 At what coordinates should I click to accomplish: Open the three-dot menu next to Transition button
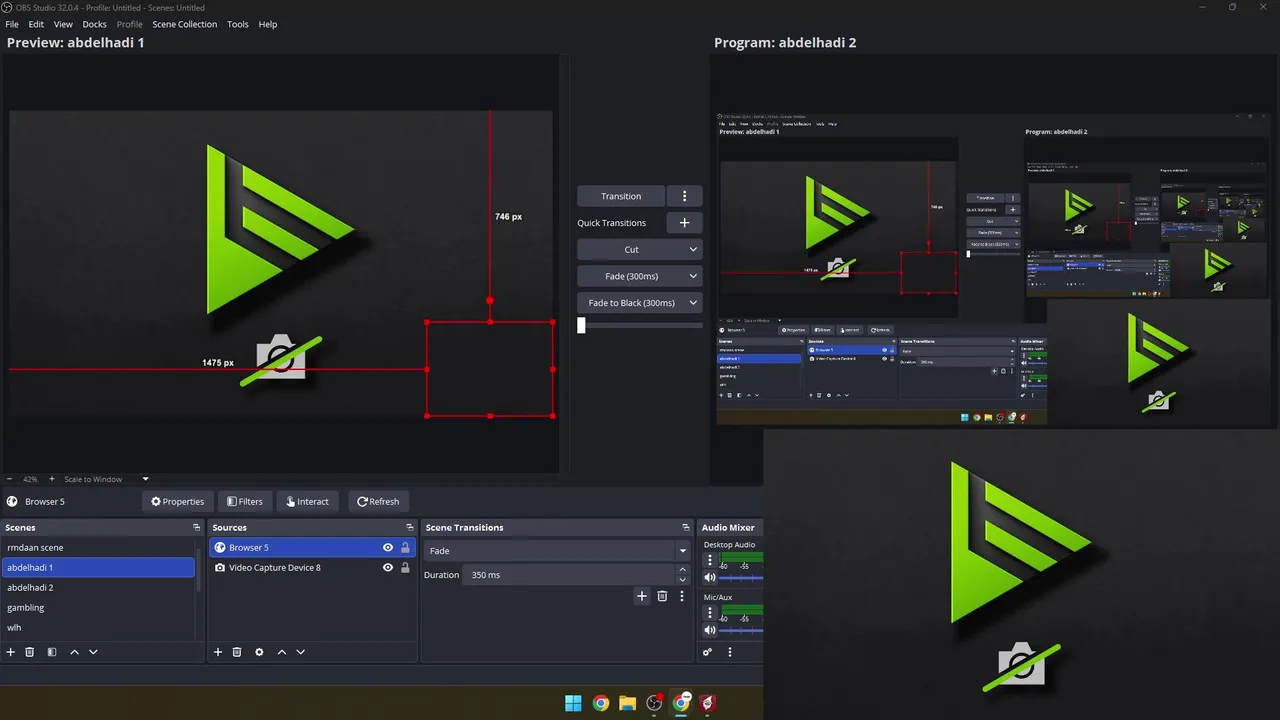point(685,196)
